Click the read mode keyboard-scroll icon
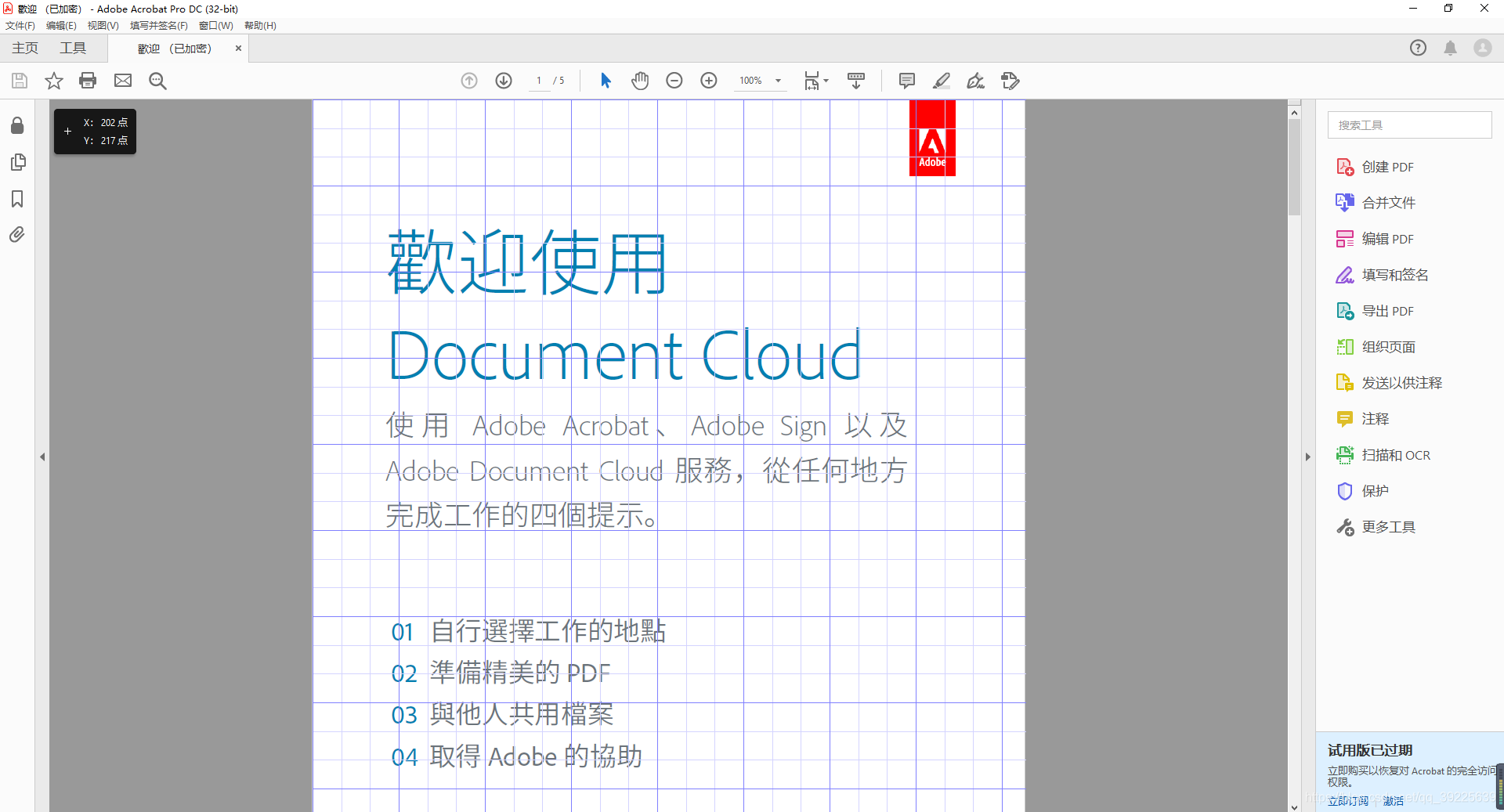The width and height of the screenshot is (1504, 812). [856, 81]
